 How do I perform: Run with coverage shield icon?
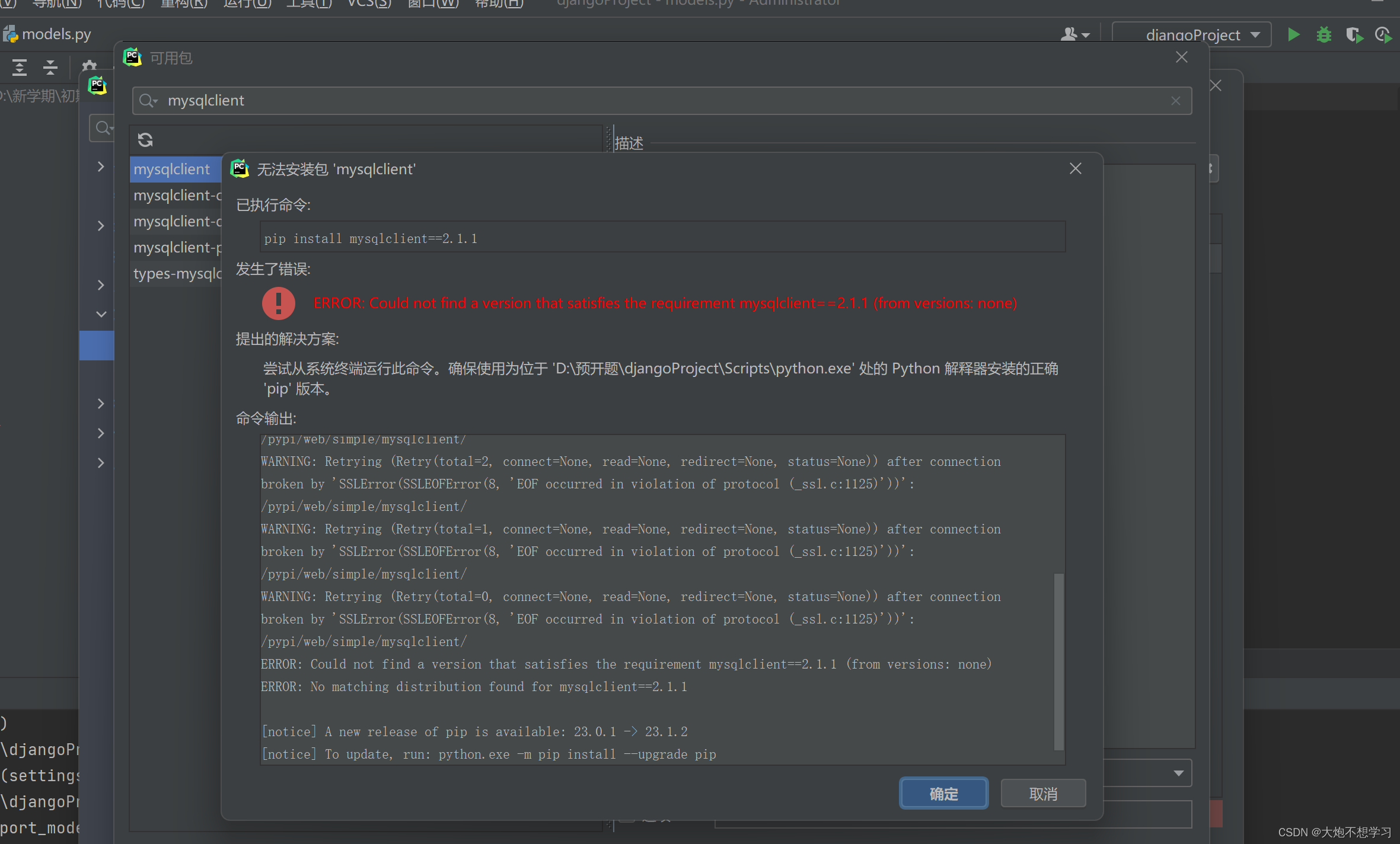point(1354,35)
